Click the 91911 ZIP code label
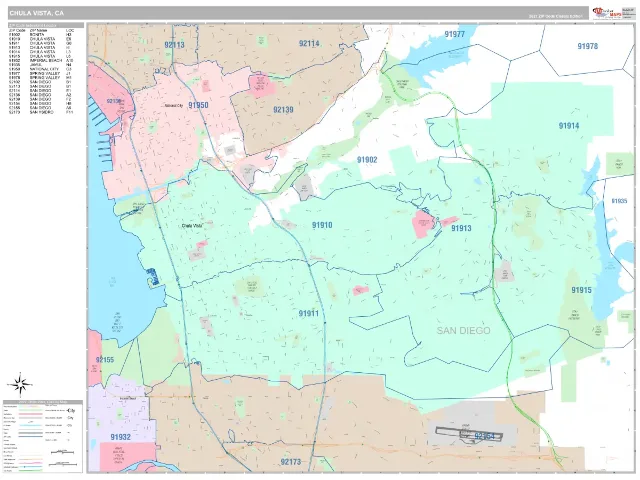 [x=309, y=313]
